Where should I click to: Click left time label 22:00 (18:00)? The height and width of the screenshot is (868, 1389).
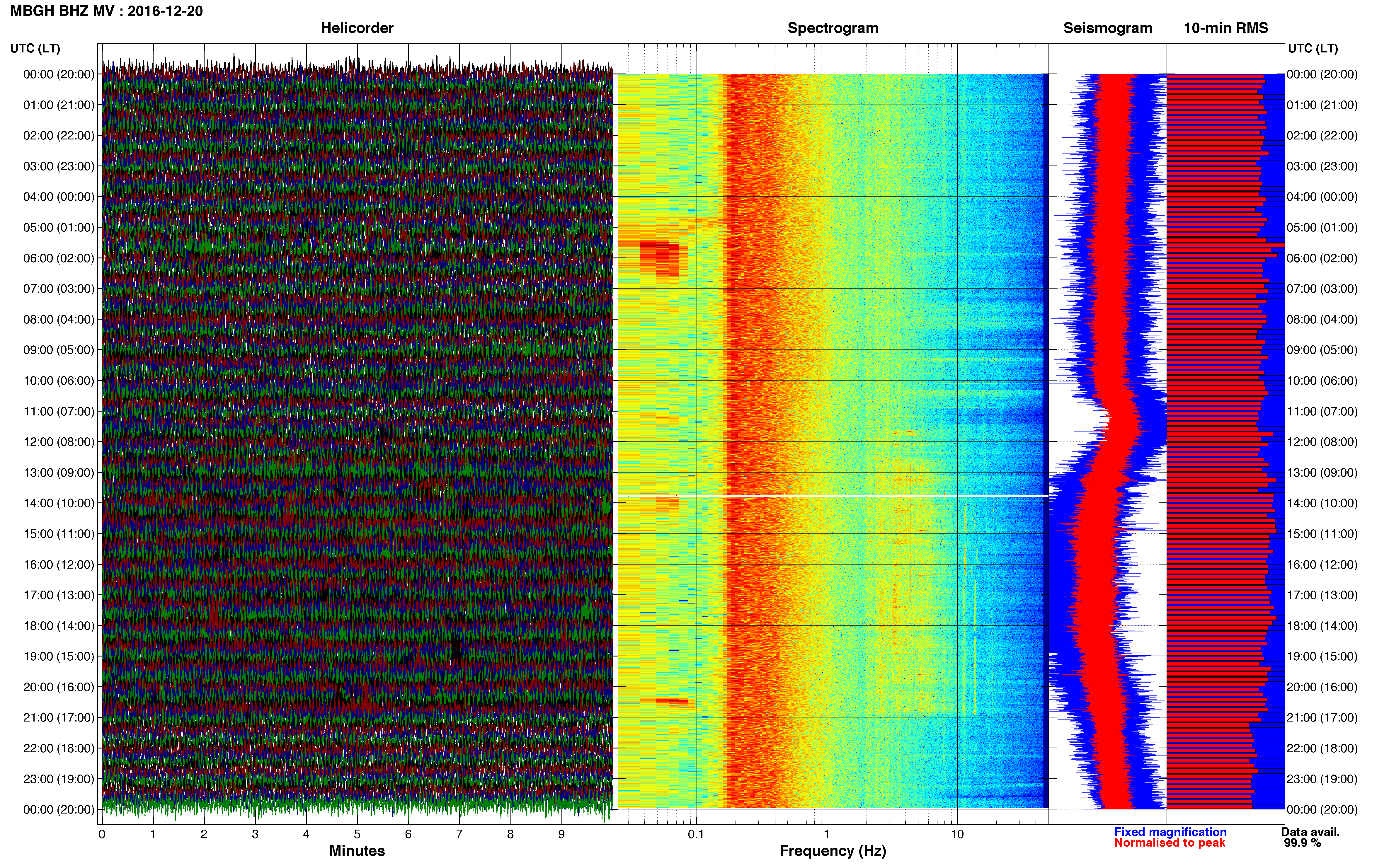(59, 748)
